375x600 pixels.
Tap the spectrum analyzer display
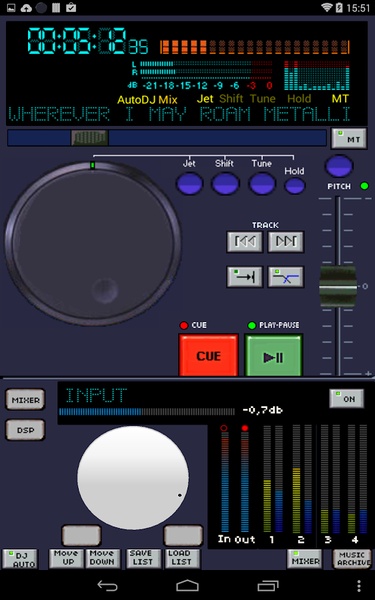(317, 75)
